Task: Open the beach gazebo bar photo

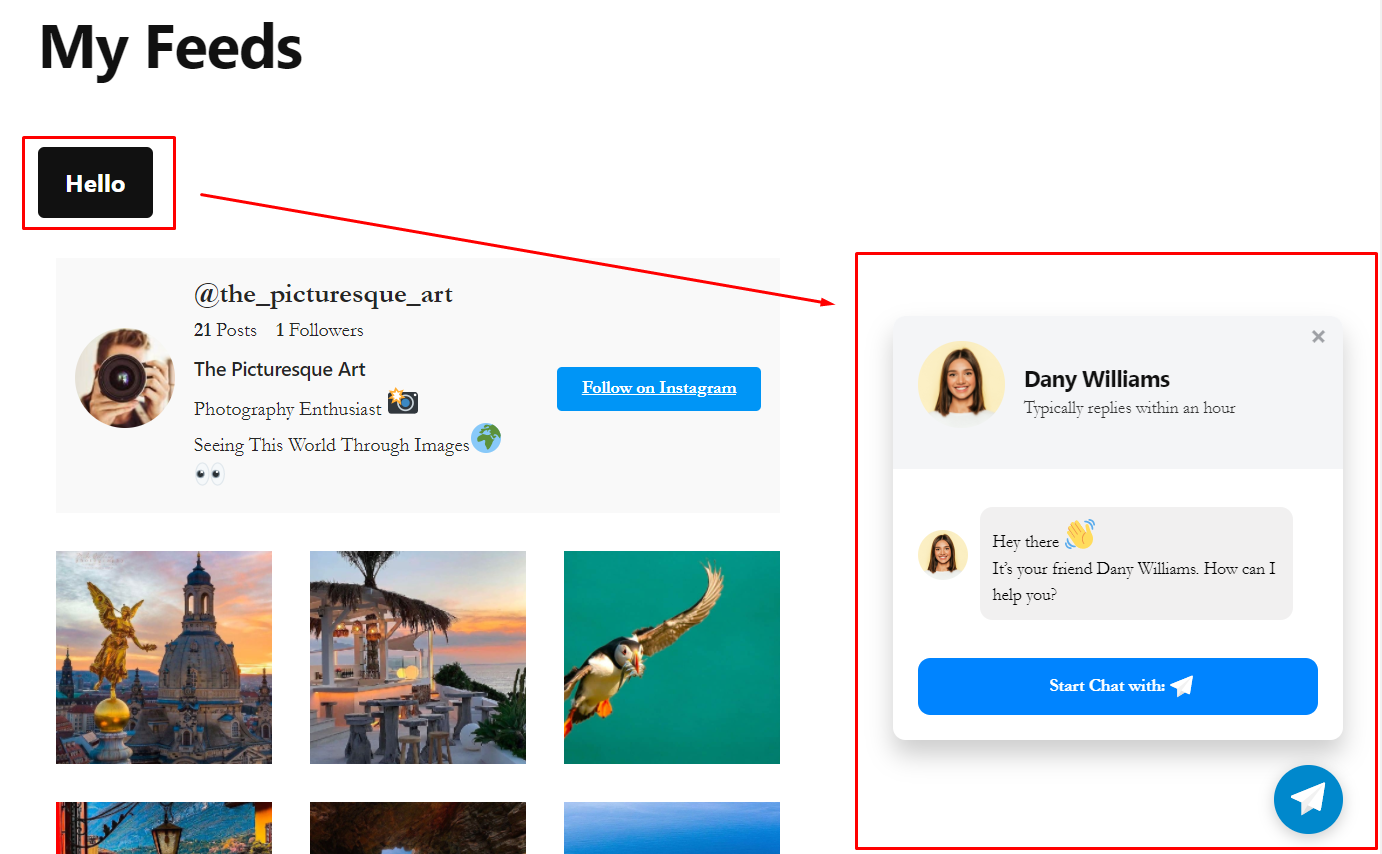Action: pyautogui.click(x=417, y=657)
